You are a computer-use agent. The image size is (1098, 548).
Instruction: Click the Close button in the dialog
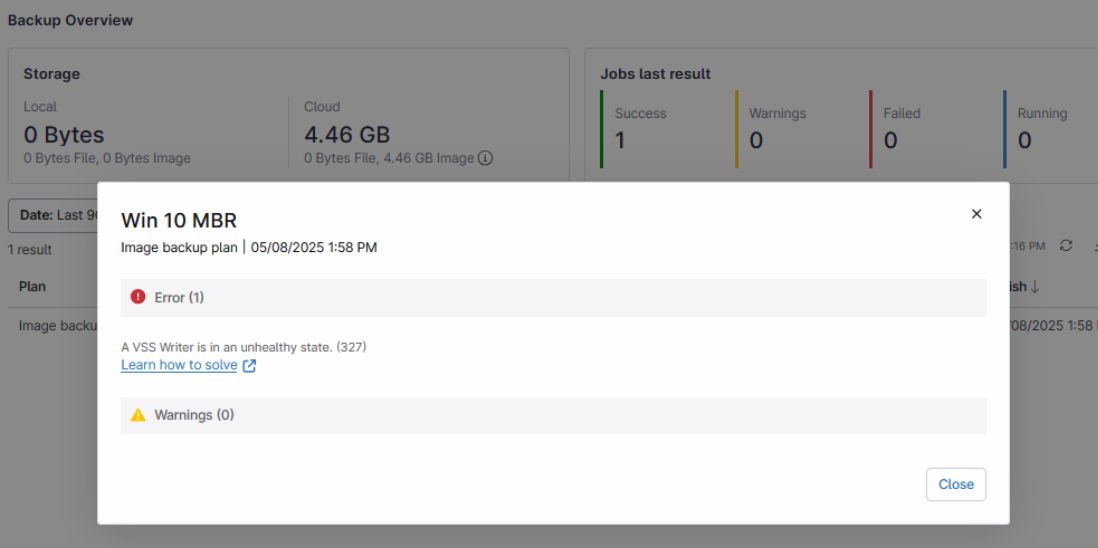coord(955,484)
